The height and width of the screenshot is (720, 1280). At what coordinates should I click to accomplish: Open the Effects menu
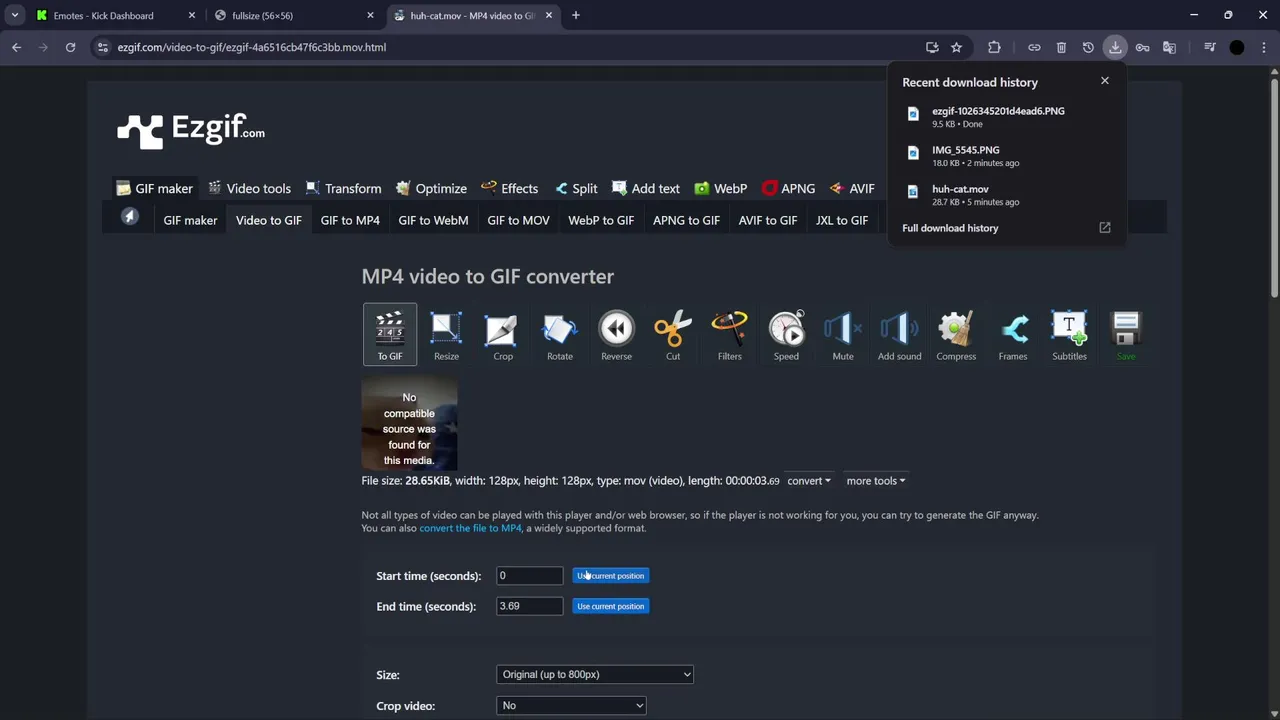point(509,188)
